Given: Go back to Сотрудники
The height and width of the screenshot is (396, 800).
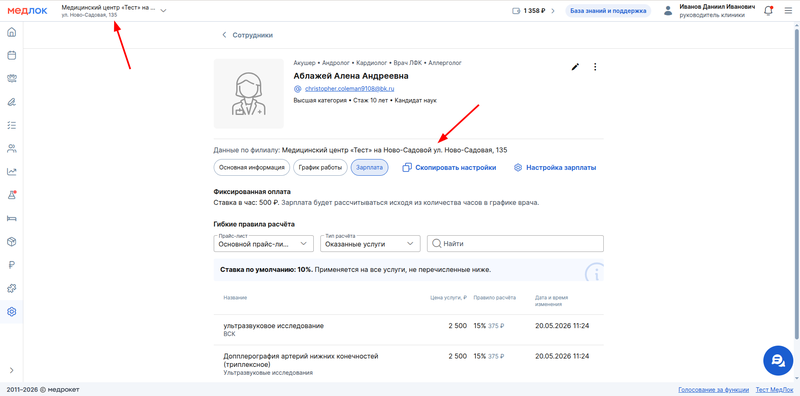Looking at the screenshot, I should pos(247,35).
